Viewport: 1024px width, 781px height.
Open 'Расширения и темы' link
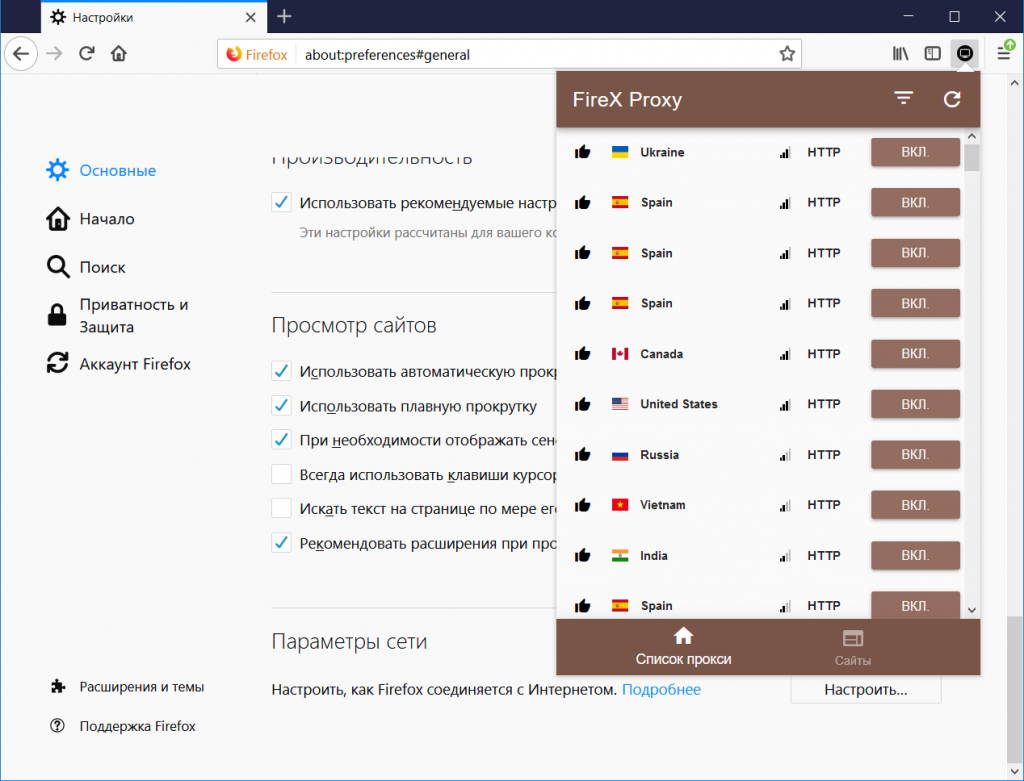[x=127, y=686]
